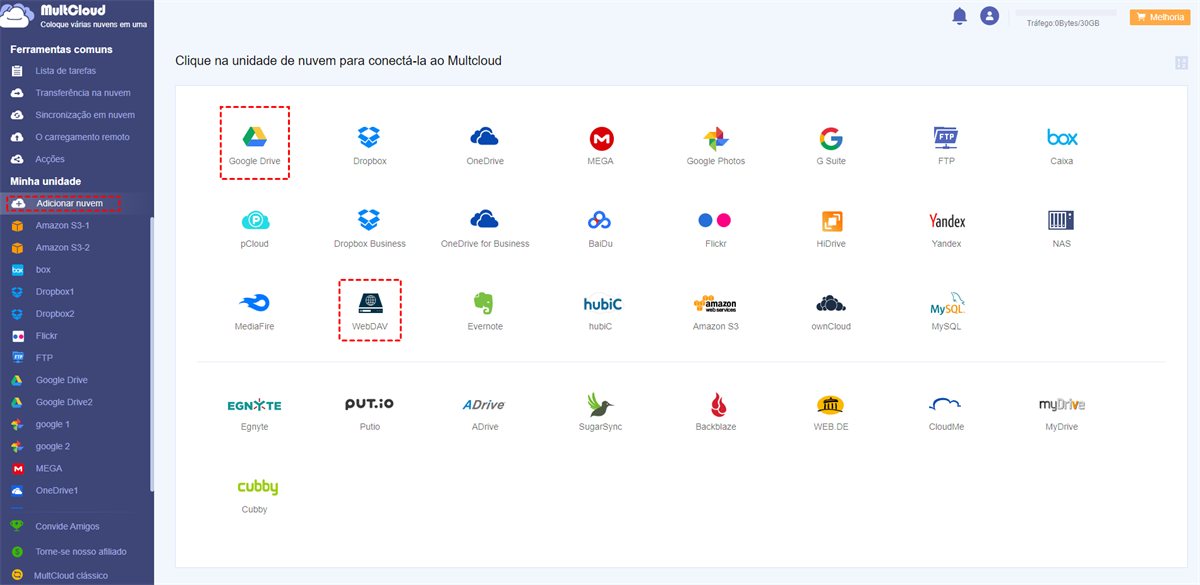Select Sincronização em nuvem from sidebar
This screenshot has width=1200, height=585.
pos(75,114)
